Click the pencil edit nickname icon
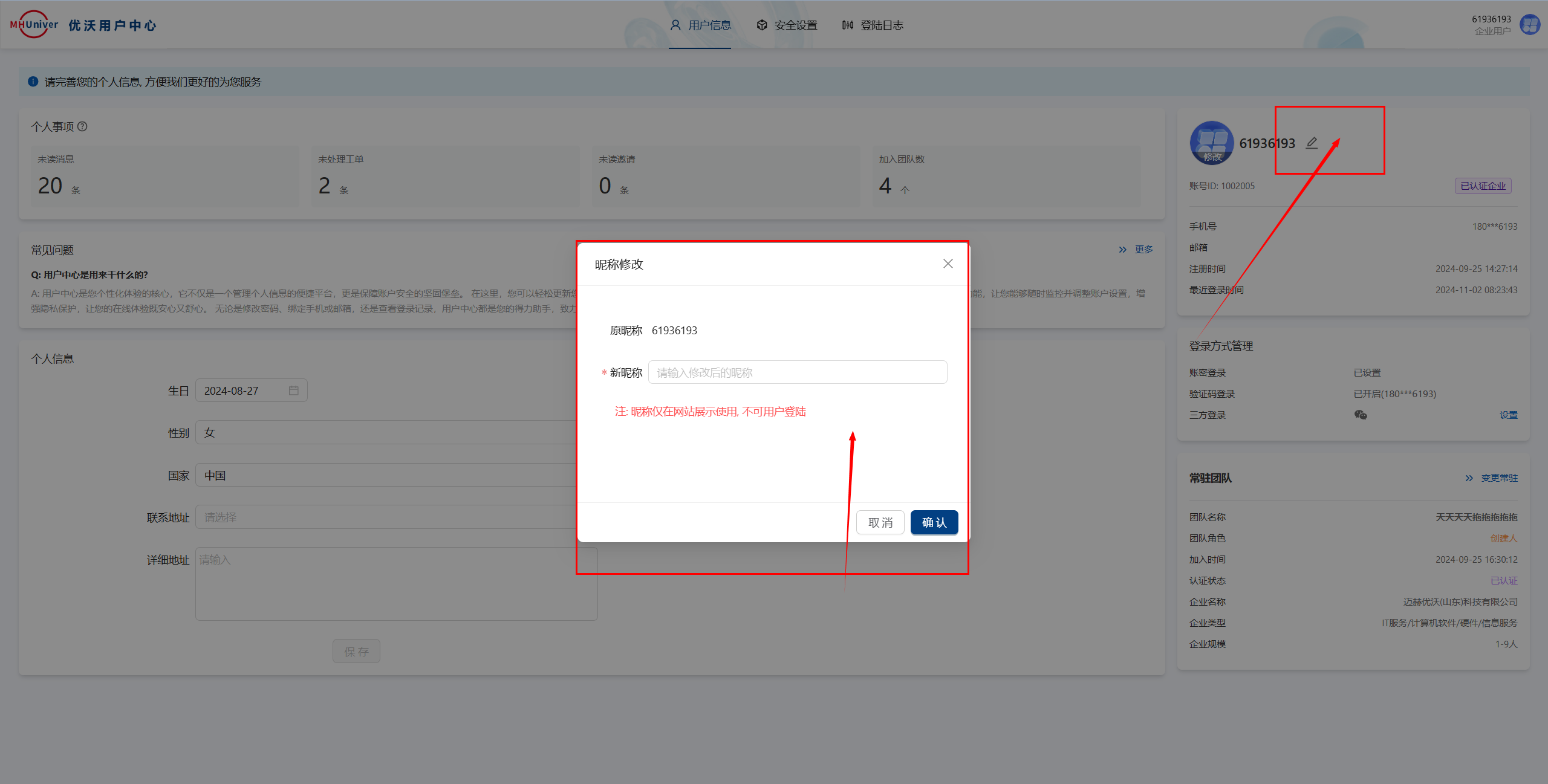This screenshot has height=784, width=1548. pyautogui.click(x=1312, y=143)
